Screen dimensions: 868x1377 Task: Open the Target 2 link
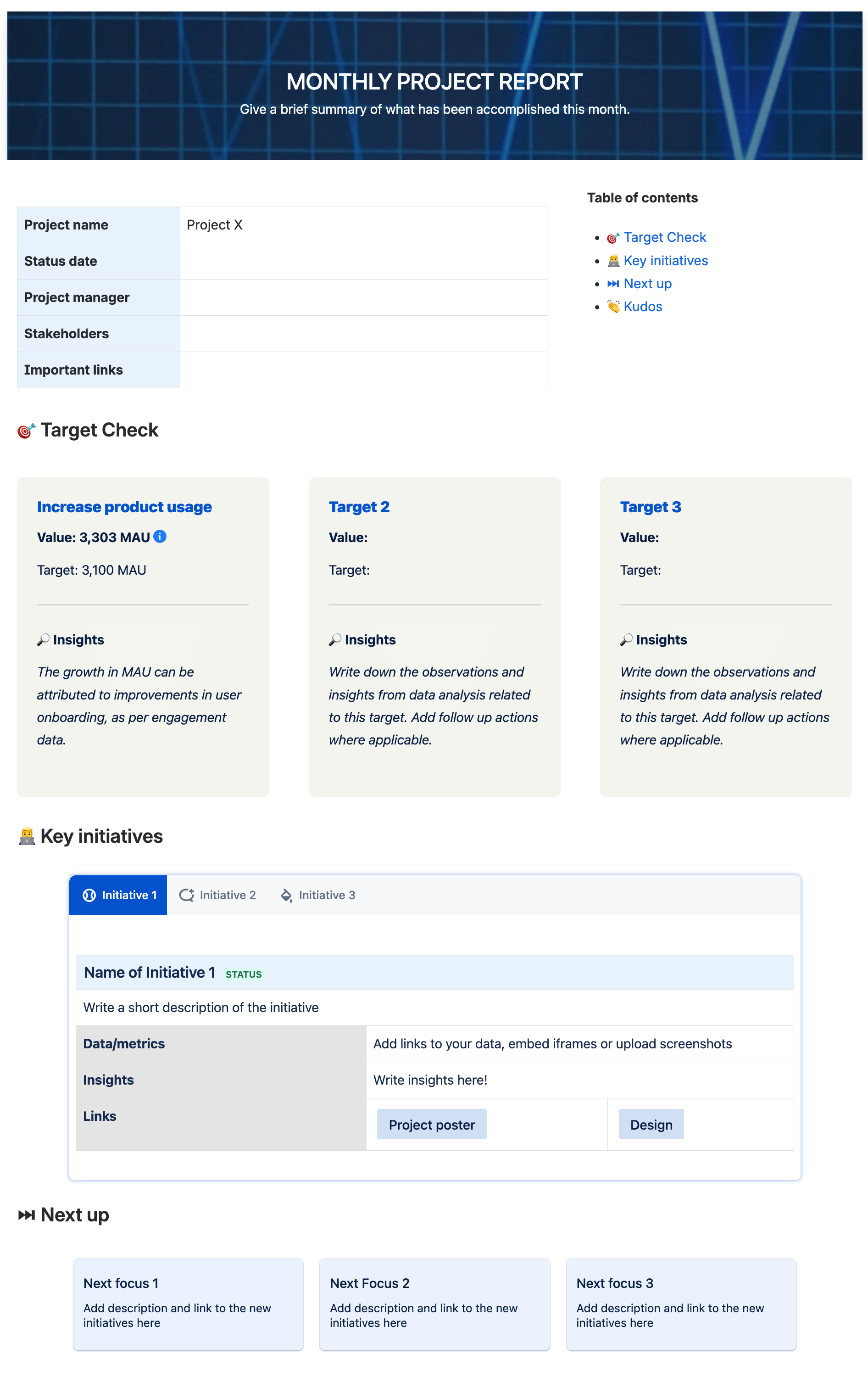pos(359,507)
